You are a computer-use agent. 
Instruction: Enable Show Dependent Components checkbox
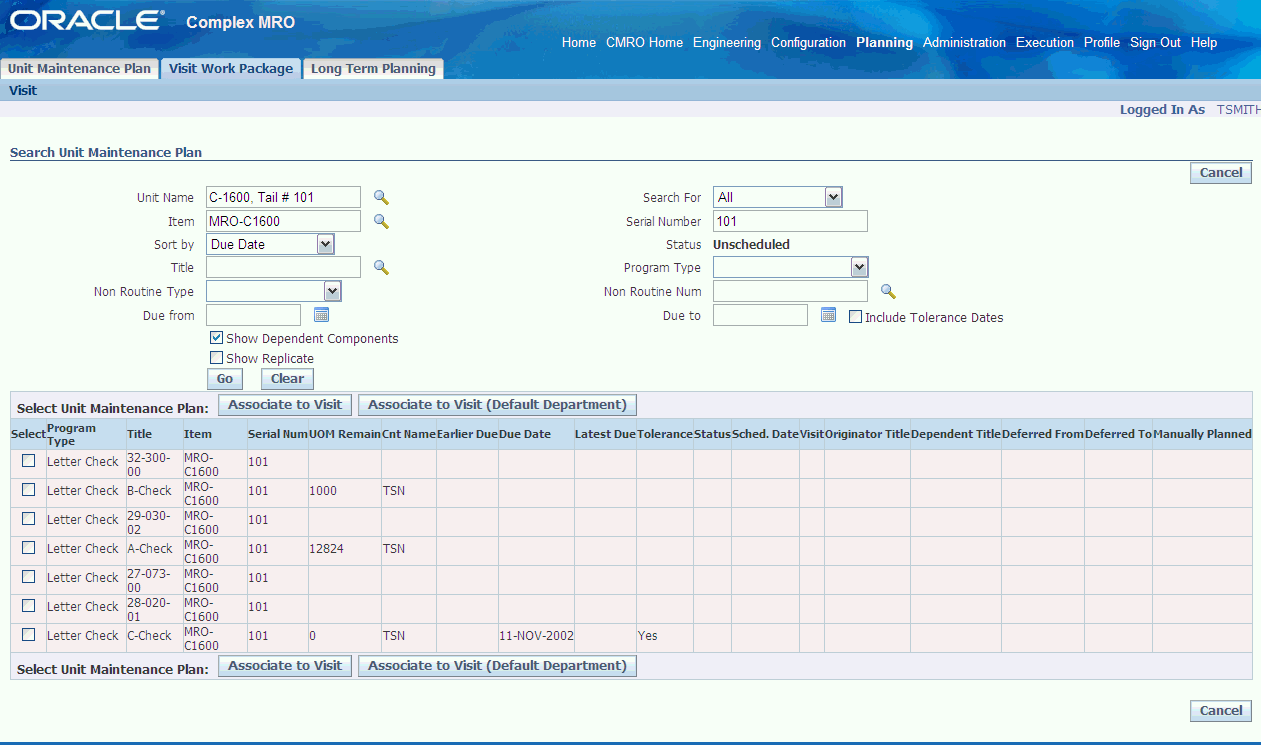point(216,338)
